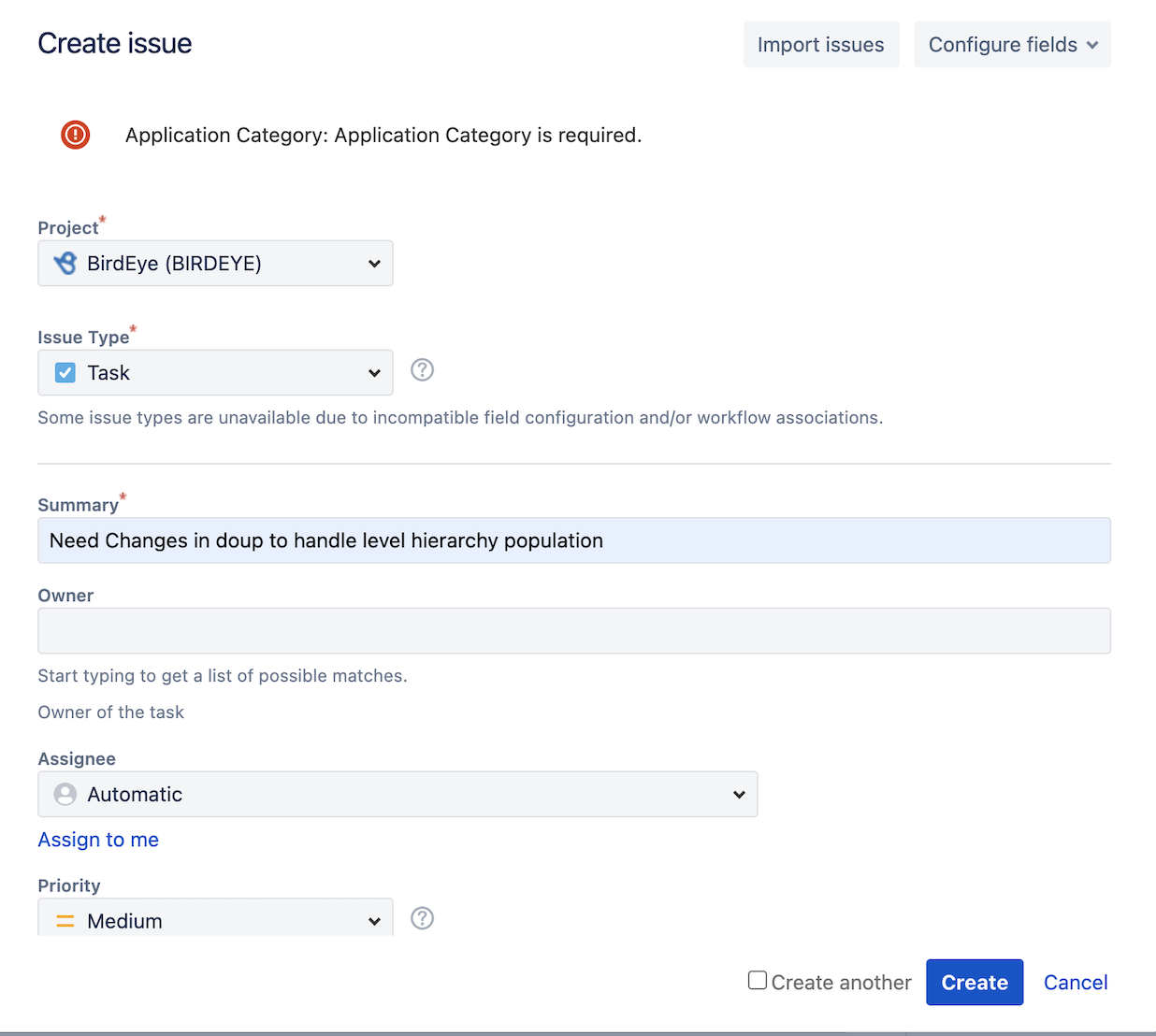Open the help icon beside Issue Type
The image size is (1156, 1036).
(422, 369)
